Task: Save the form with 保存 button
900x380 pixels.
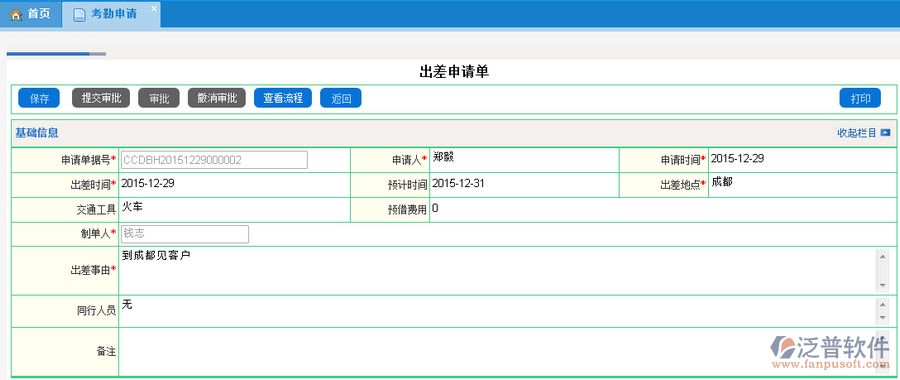Action: [x=39, y=98]
